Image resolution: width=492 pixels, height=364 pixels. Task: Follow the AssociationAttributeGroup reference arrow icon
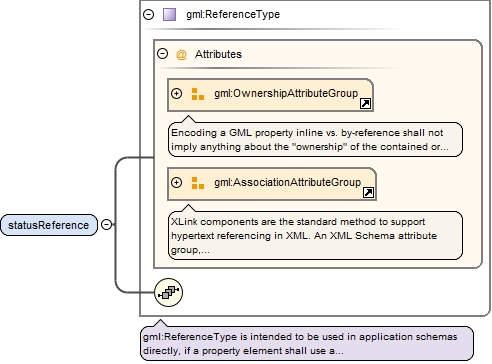(x=368, y=193)
